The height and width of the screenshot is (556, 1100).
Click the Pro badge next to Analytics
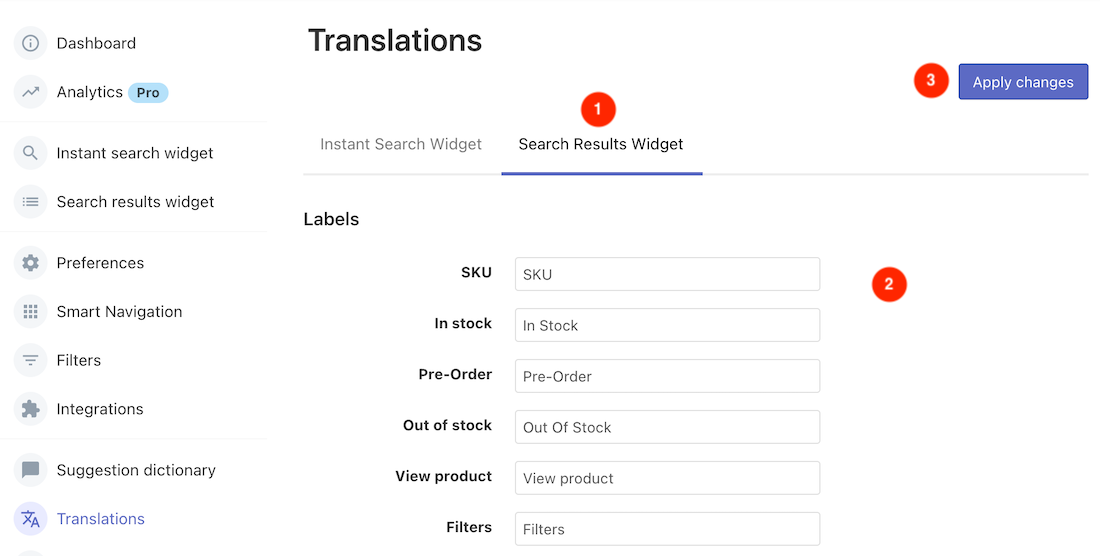(x=148, y=92)
